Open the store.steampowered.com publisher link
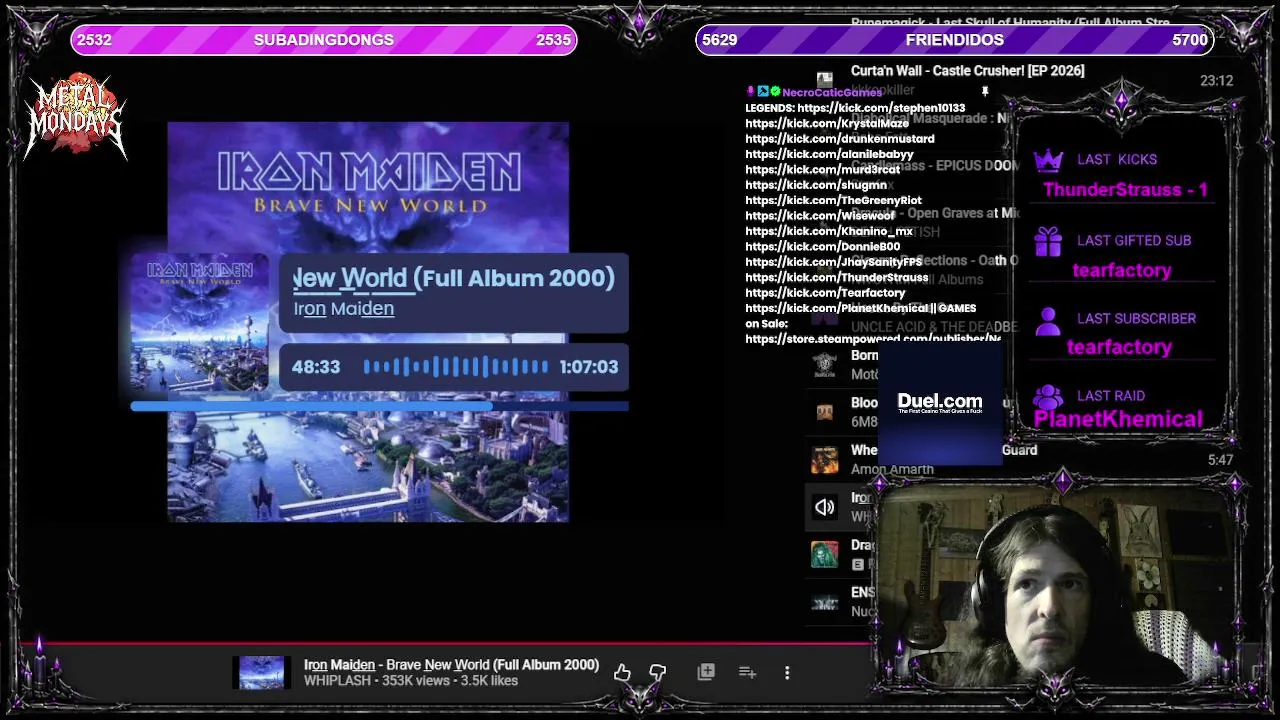Image resolution: width=1280 pixels, height=720 pixels. 873,339
